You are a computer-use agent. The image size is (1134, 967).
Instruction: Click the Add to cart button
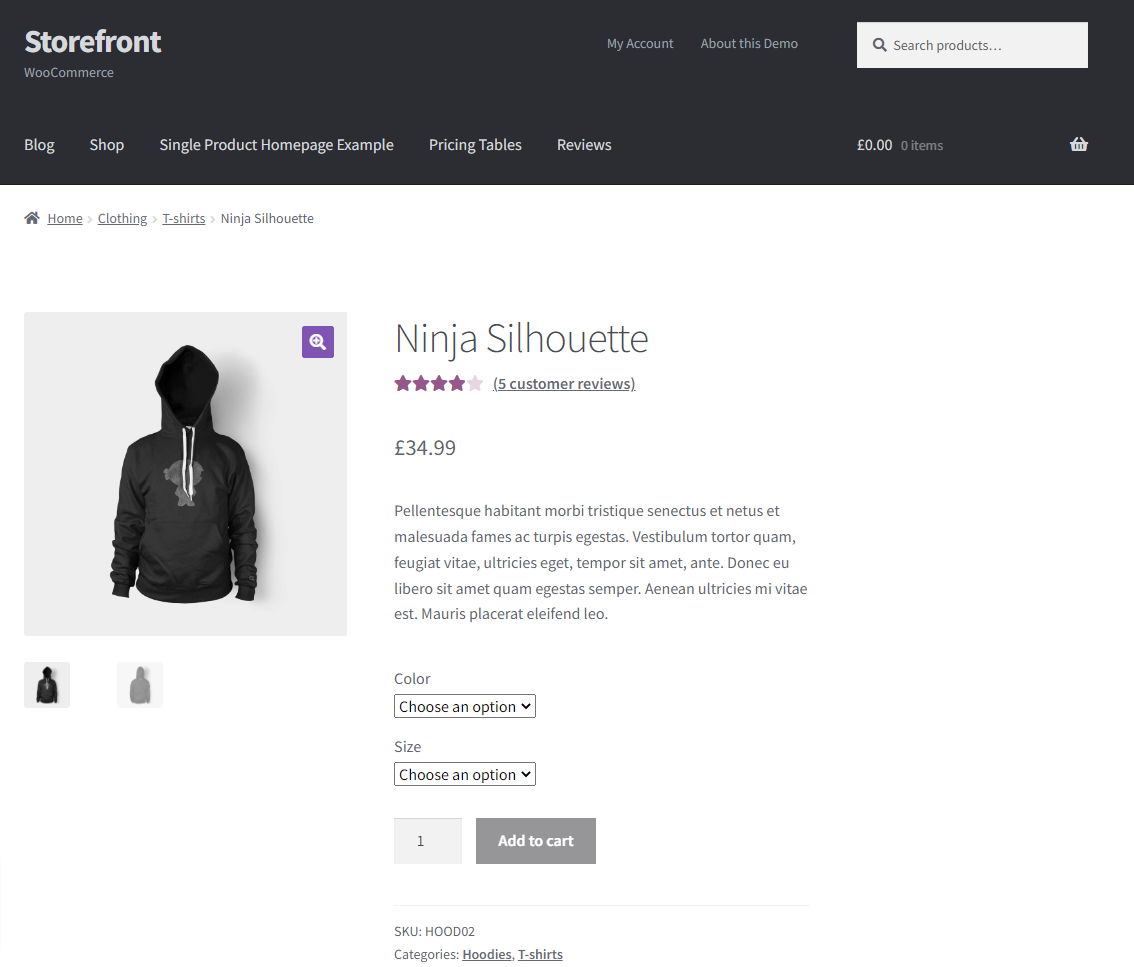tap(535, 840)
